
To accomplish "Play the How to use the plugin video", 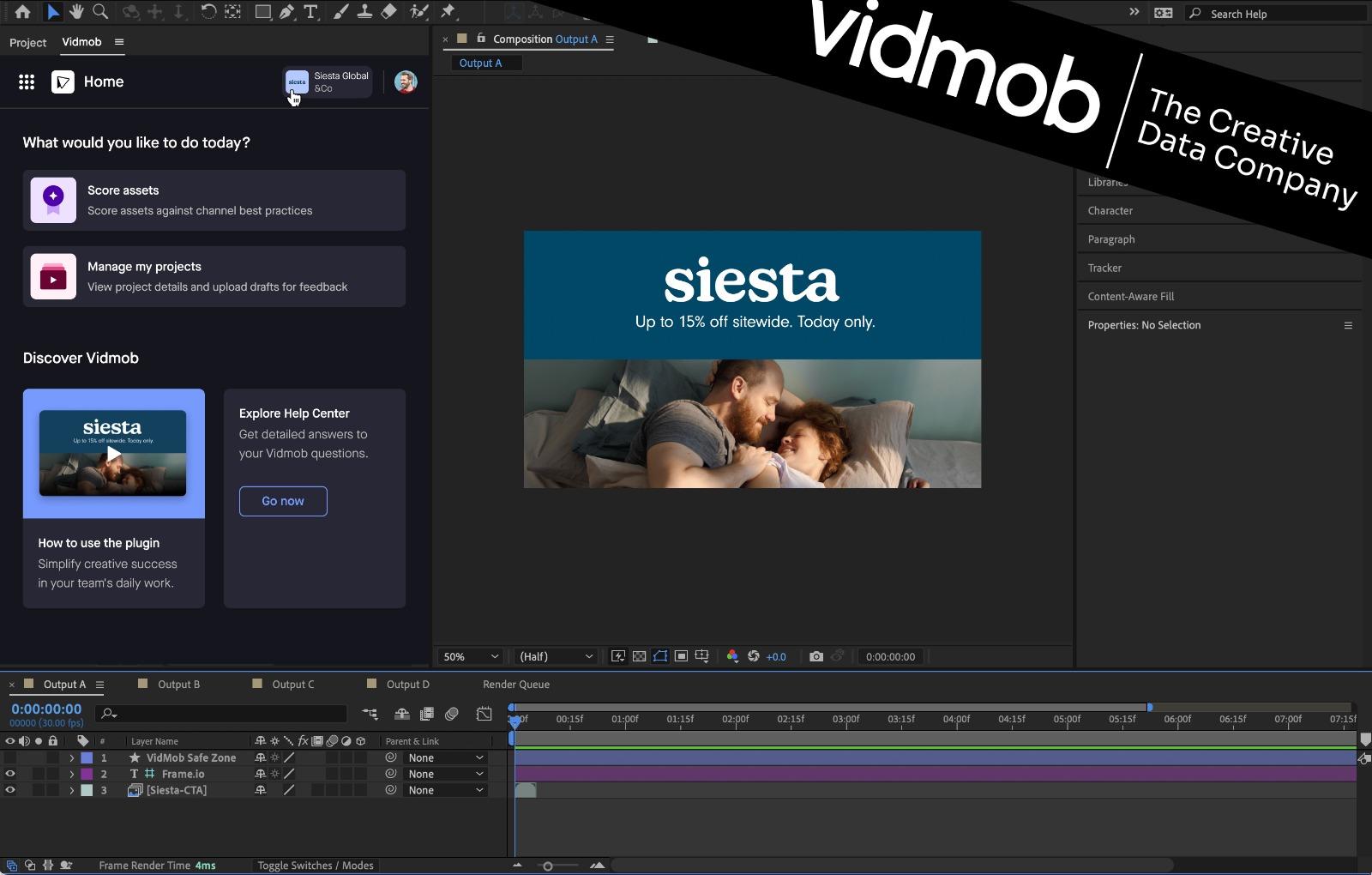I will pyautogui.click(x=113, y=453).
